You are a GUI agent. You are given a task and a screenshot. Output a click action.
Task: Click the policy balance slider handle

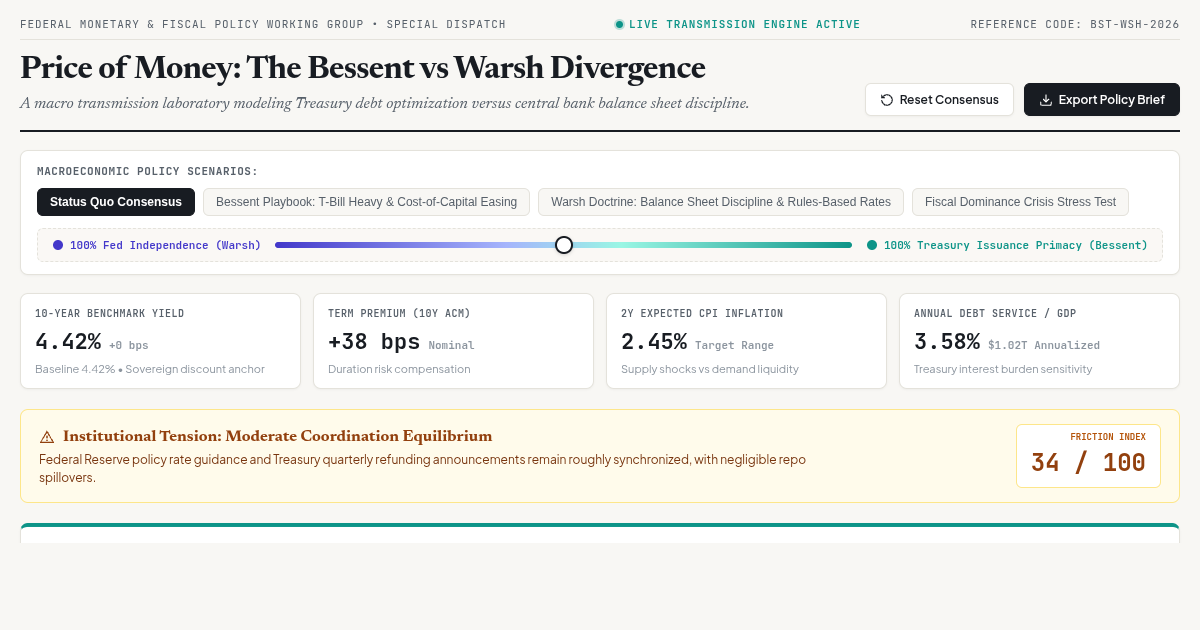[x=564, y=245]
